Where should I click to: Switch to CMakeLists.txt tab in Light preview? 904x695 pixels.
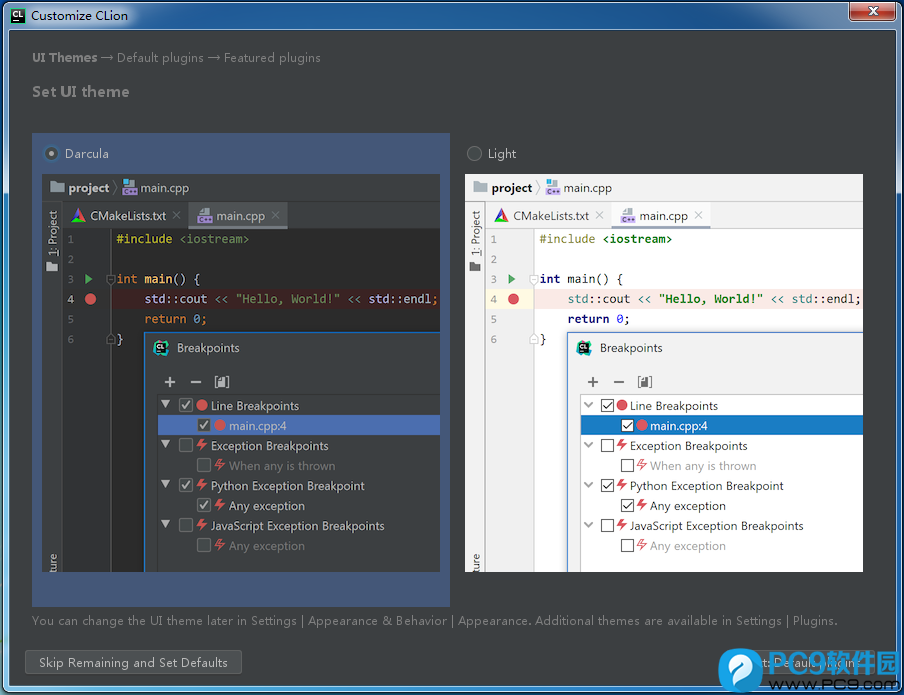pos(549,216)
